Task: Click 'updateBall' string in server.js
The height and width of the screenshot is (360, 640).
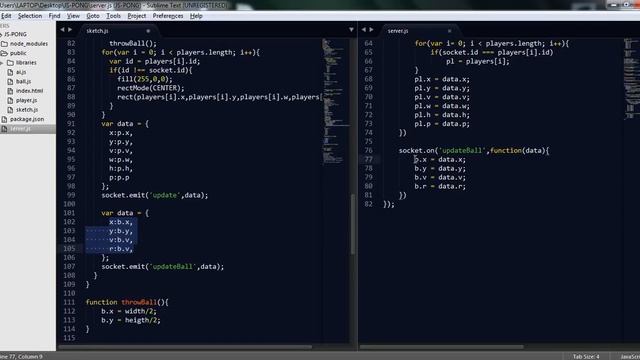Action: [x=462, y=150]
